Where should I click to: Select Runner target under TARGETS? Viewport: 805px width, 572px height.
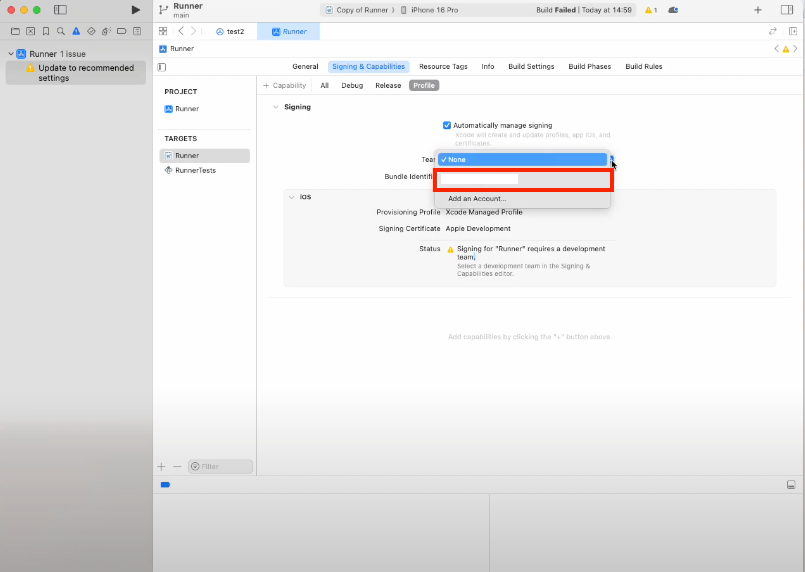205,156
